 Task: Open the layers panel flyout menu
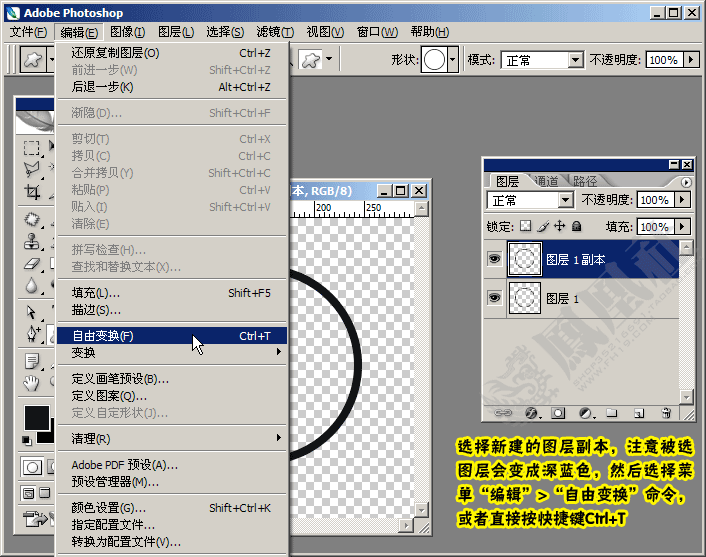686,182
